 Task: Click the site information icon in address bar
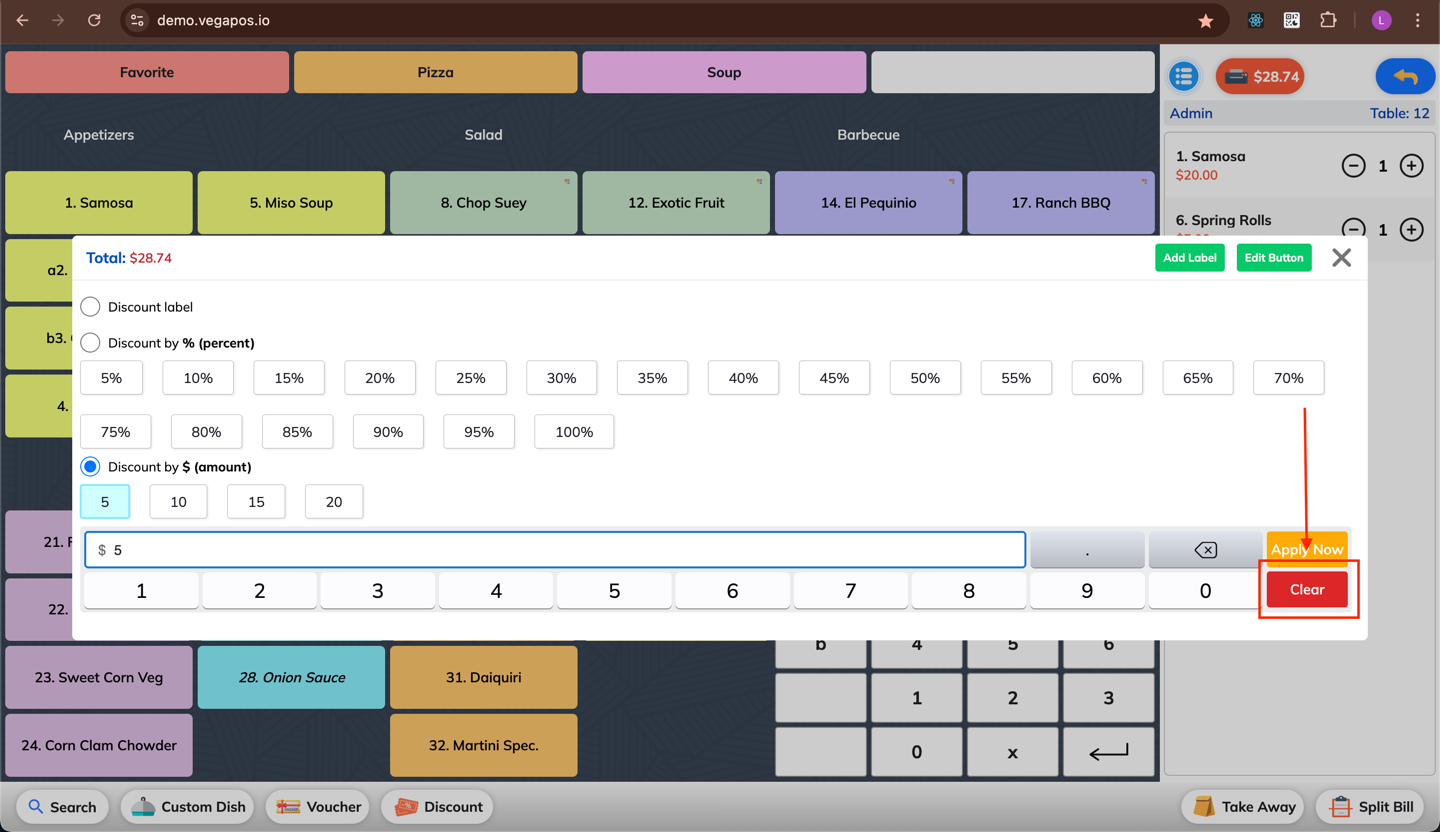pos(138,20)
